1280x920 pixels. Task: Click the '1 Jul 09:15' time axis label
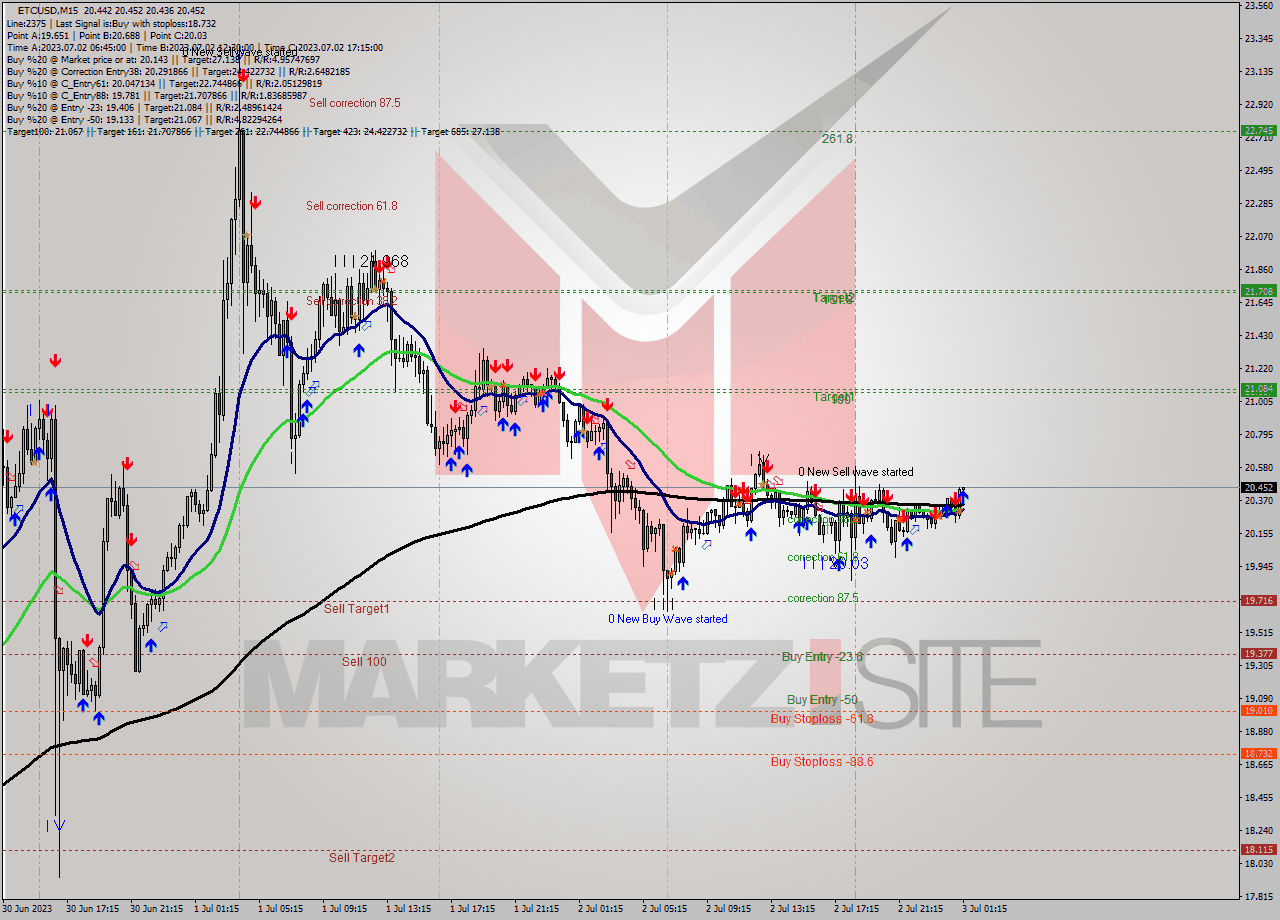click(x=345, y=909)
